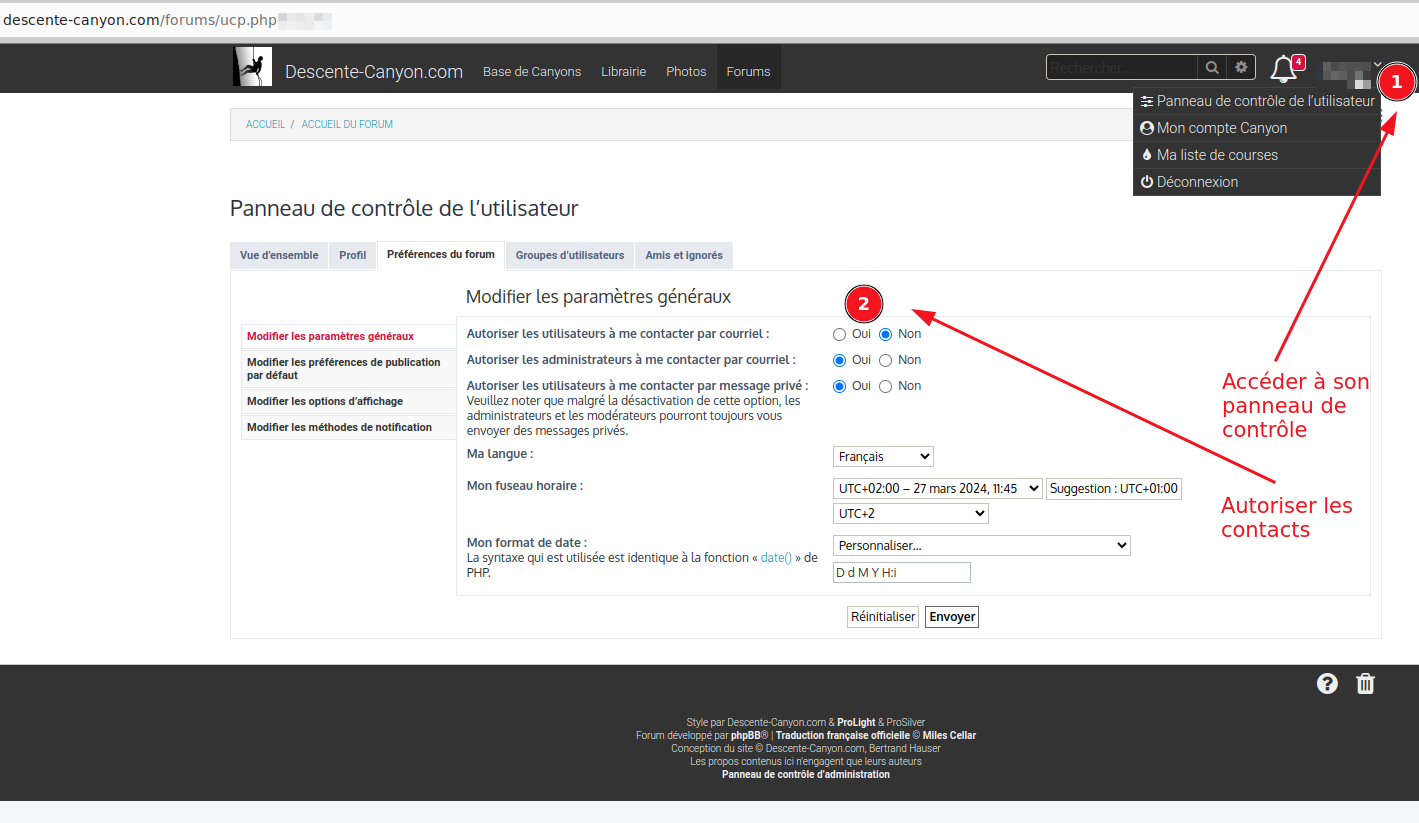Focus the Rechercher search field
The width and height of the screenshot is (1419, 823).
click(1122, 67)
